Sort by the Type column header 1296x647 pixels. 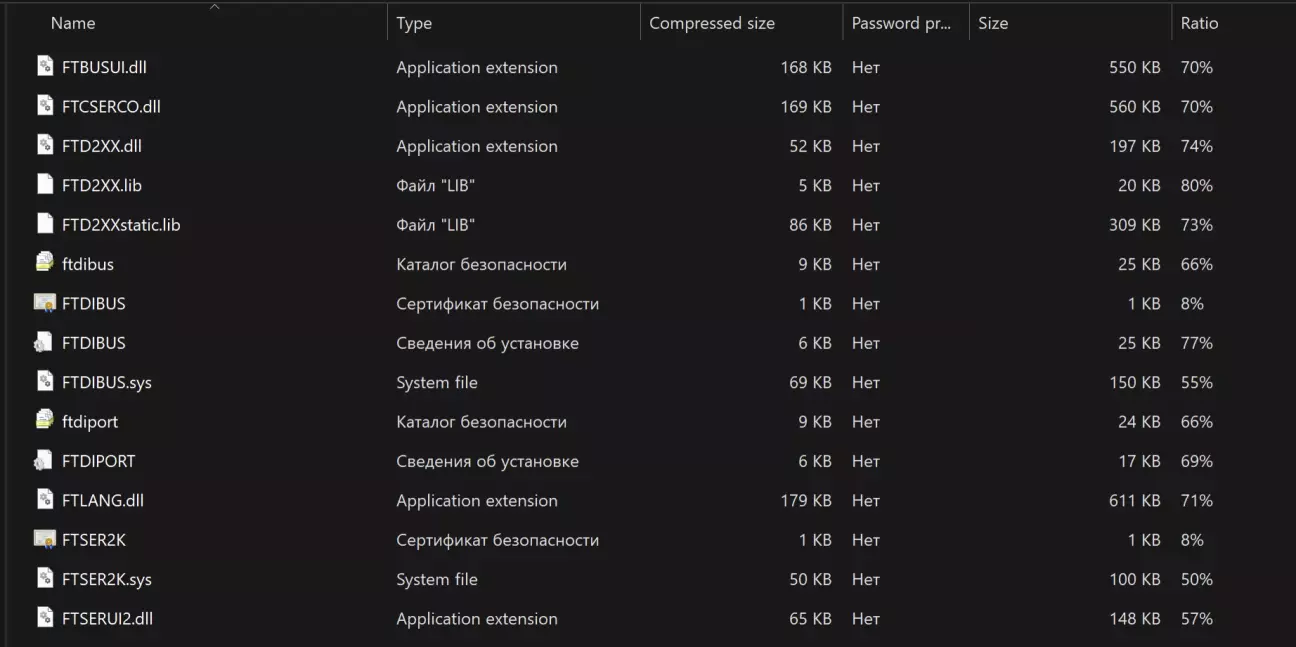click(x=414, y=23)
